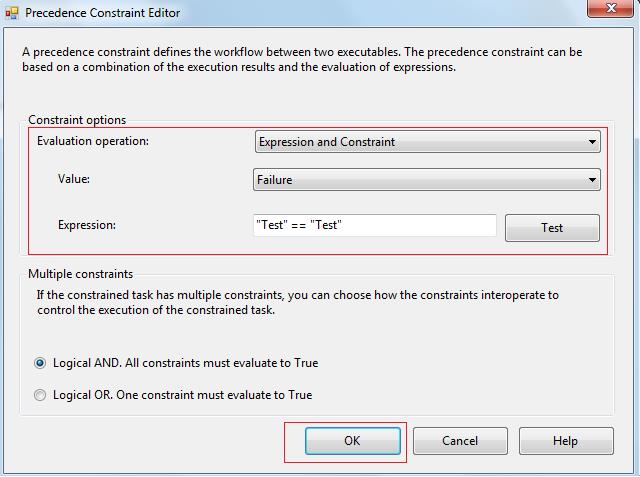Select the Logical AND radio button
This screenshot has height=477, width=640.
click(x=41, y=363)
